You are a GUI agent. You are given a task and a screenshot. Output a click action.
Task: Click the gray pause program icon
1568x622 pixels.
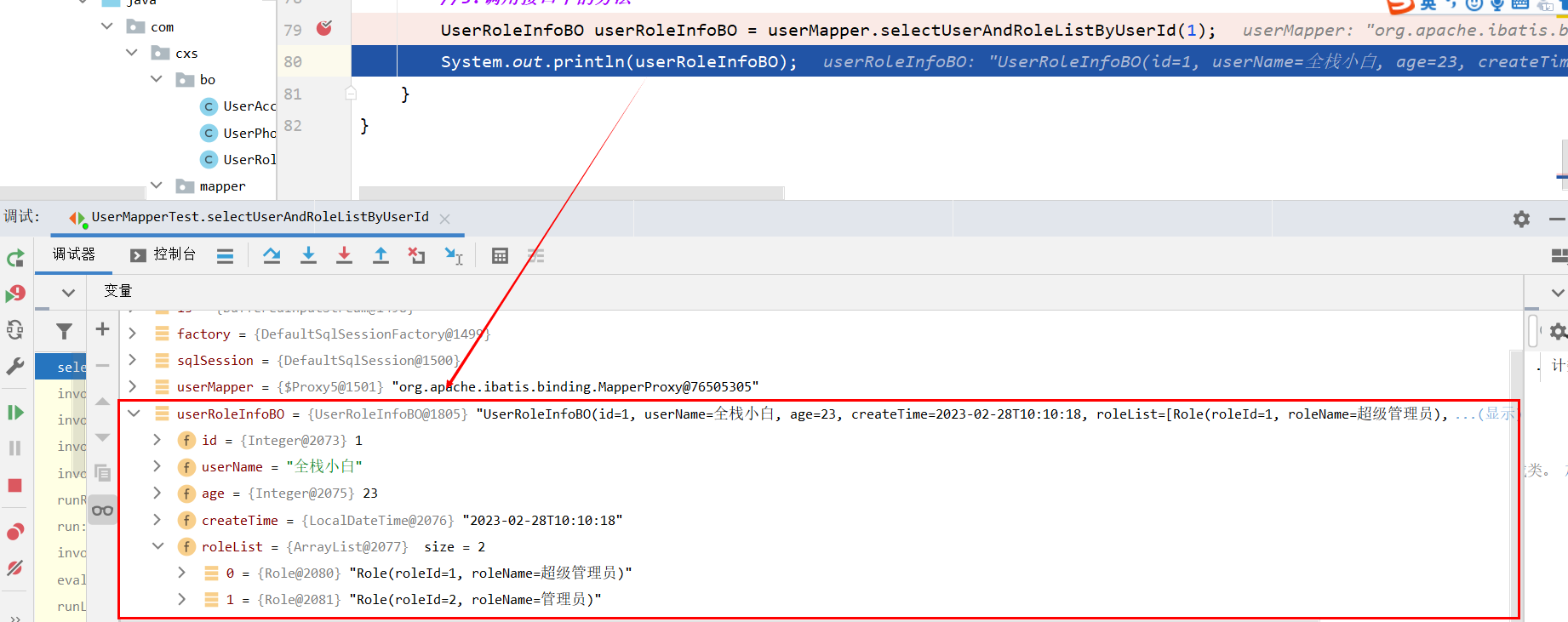[x=15, y=448]
